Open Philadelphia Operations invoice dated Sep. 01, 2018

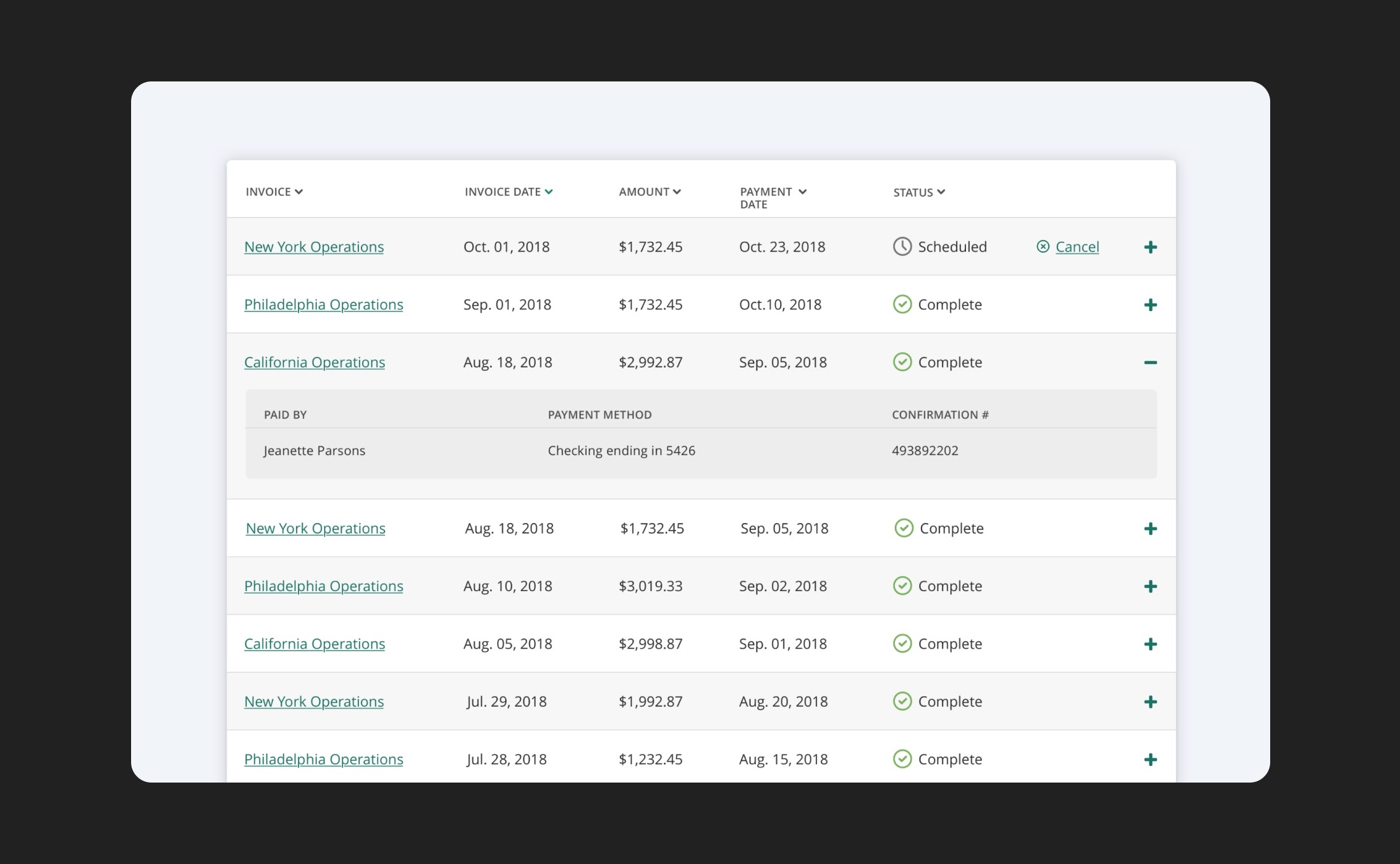coord(323,305)
